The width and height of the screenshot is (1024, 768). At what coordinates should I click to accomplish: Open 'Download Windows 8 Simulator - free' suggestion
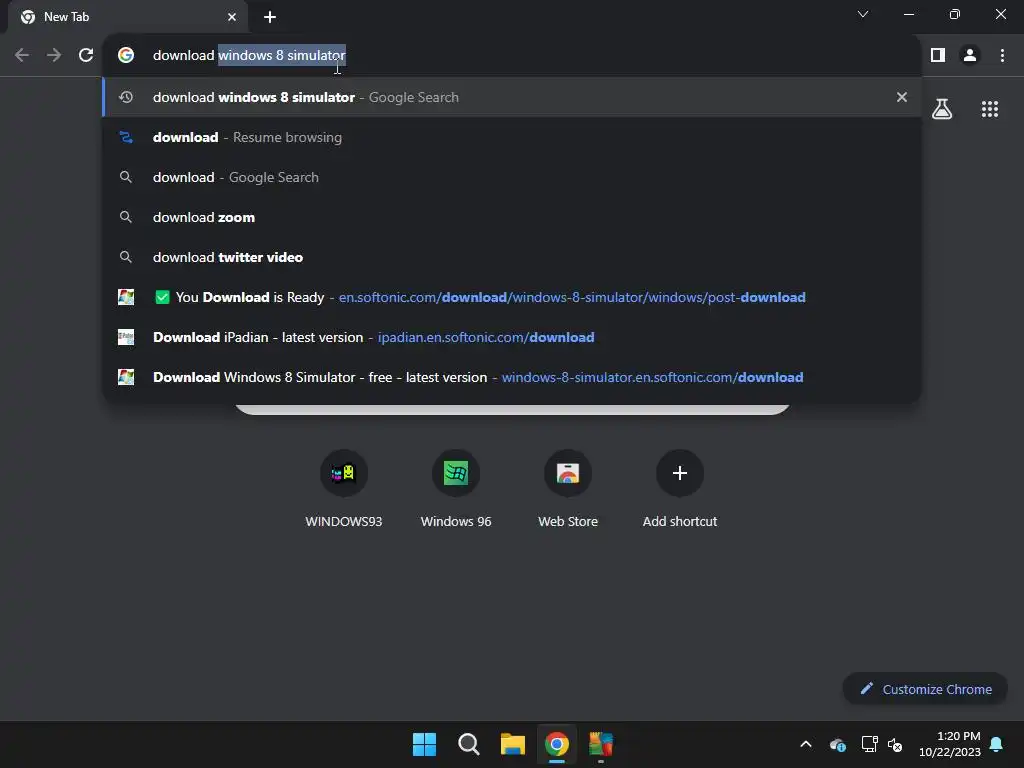[512, 377]
